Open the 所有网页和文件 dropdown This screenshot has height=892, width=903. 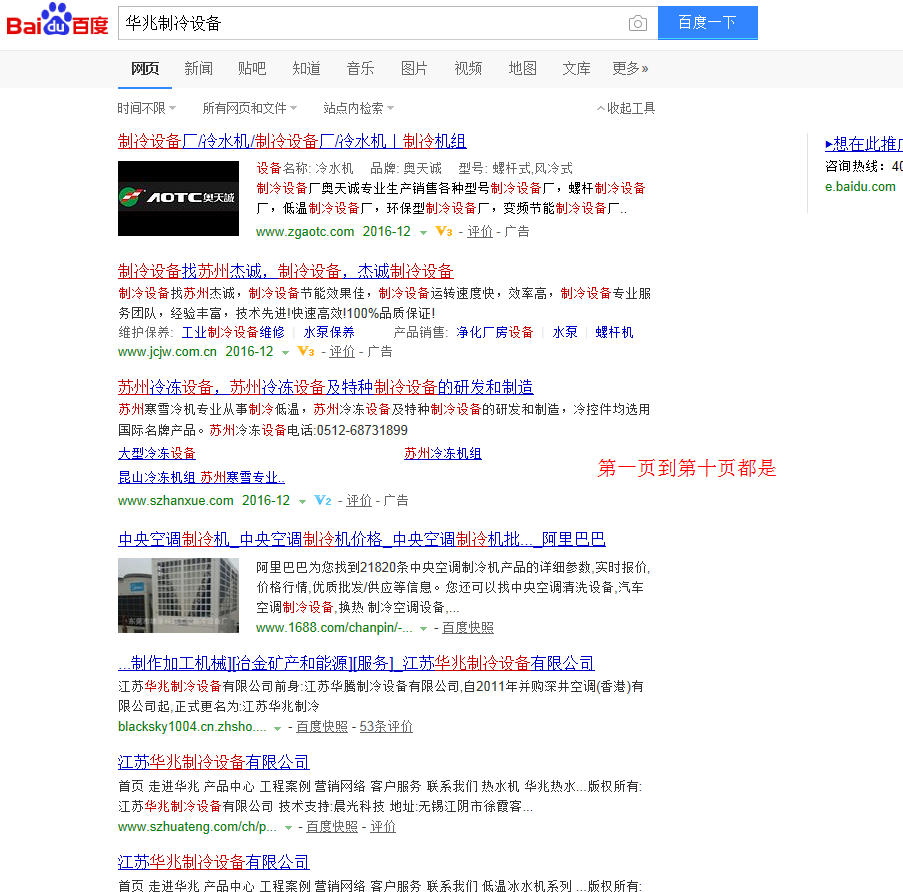(249, 108)
